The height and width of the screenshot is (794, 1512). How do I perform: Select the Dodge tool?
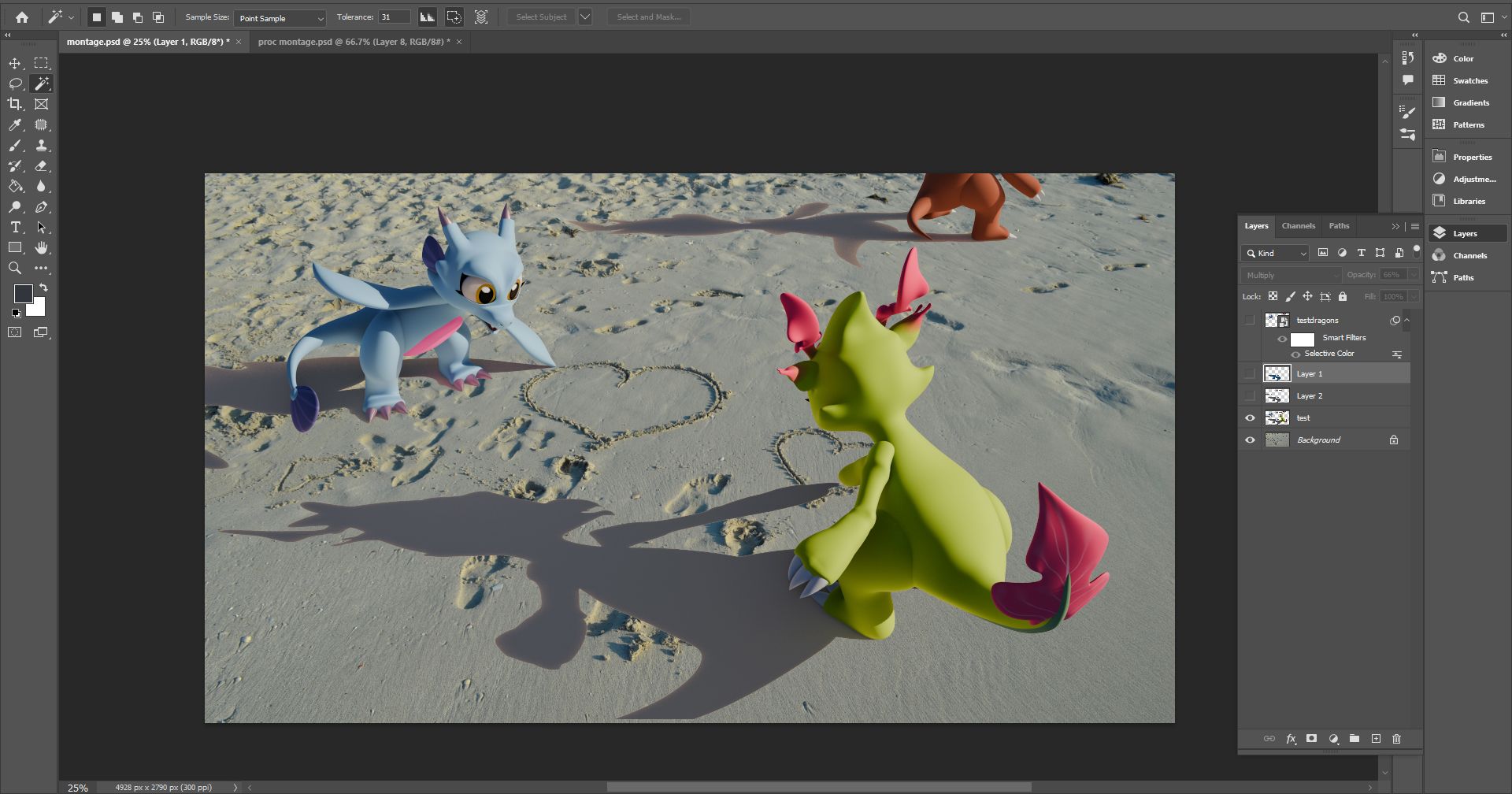click(x=15, y=207)
